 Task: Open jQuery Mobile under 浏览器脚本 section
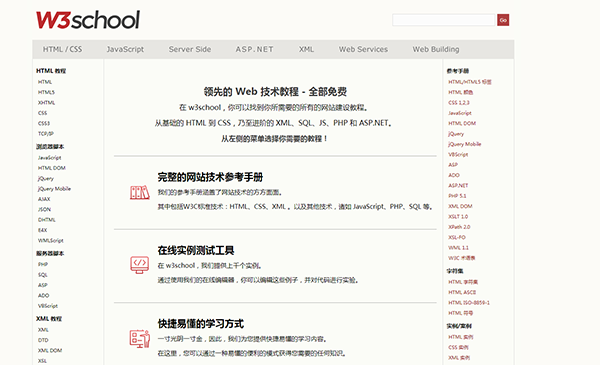tap(54, 189)
